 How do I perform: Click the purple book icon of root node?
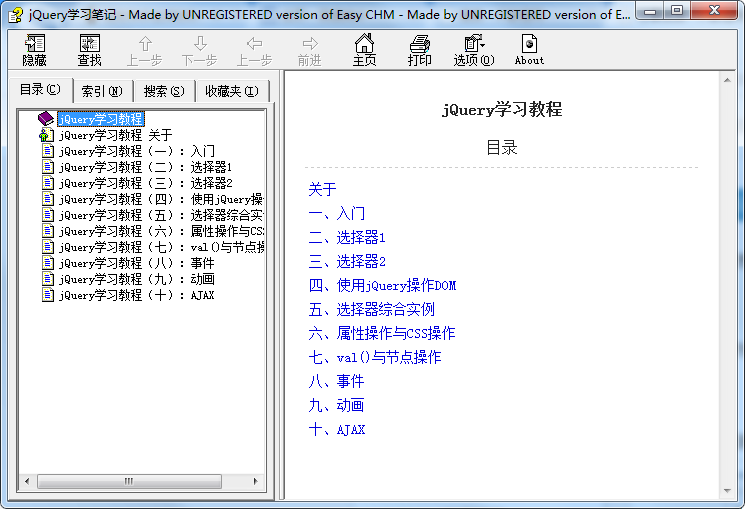47,119
